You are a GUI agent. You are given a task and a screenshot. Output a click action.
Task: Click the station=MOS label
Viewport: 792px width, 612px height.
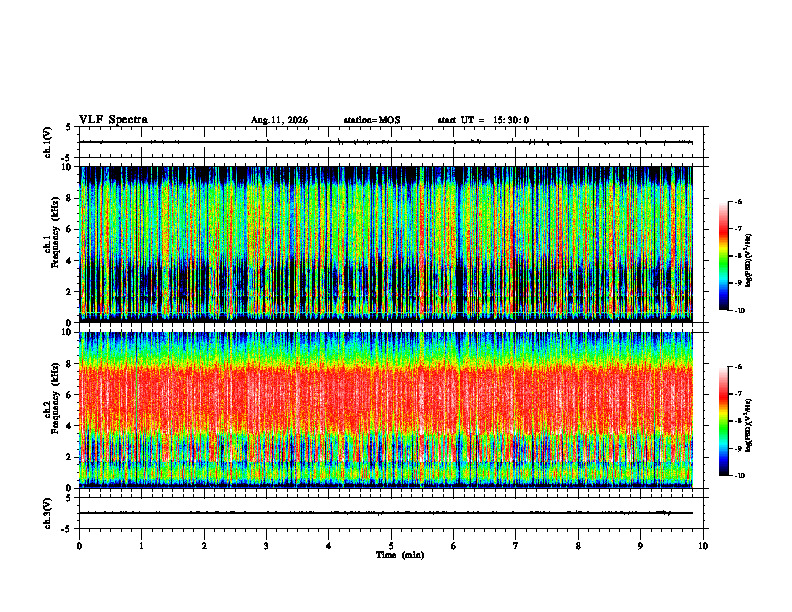point(372,120)
